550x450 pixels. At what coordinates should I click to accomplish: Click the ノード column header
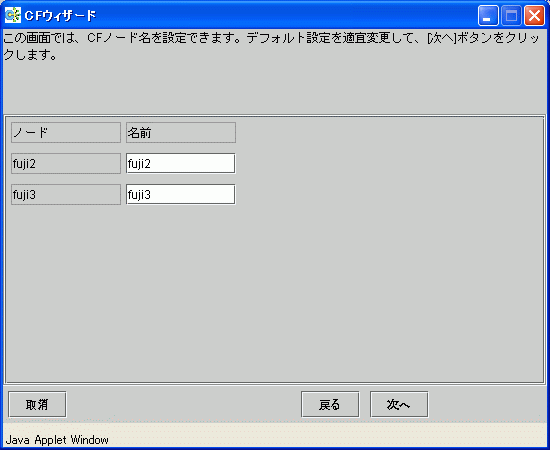pos(66,133)
